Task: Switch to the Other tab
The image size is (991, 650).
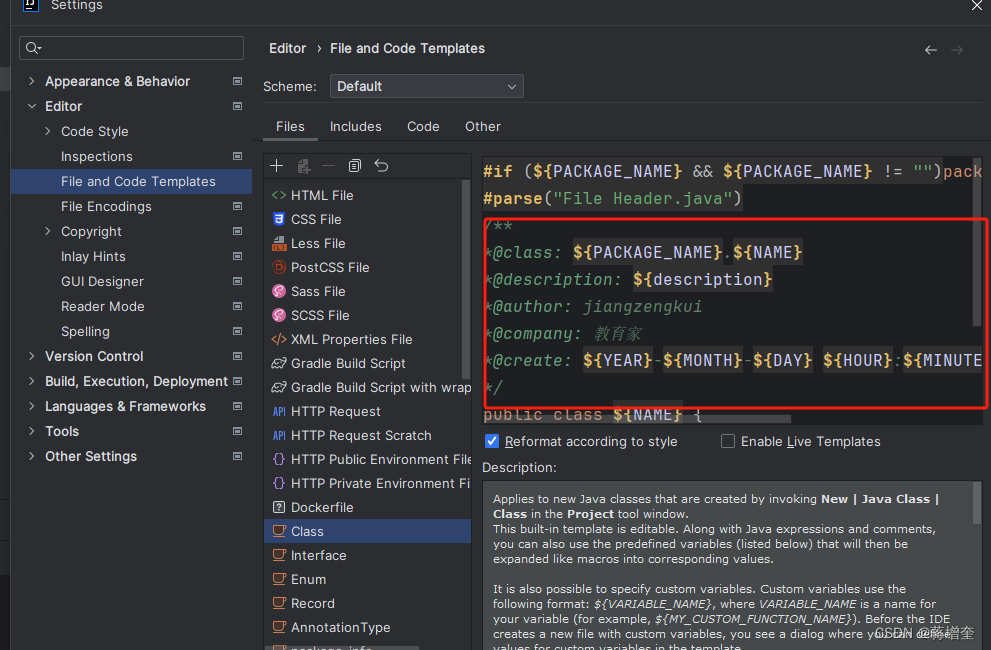Action: pyautogui.click(x=483, y=126)
